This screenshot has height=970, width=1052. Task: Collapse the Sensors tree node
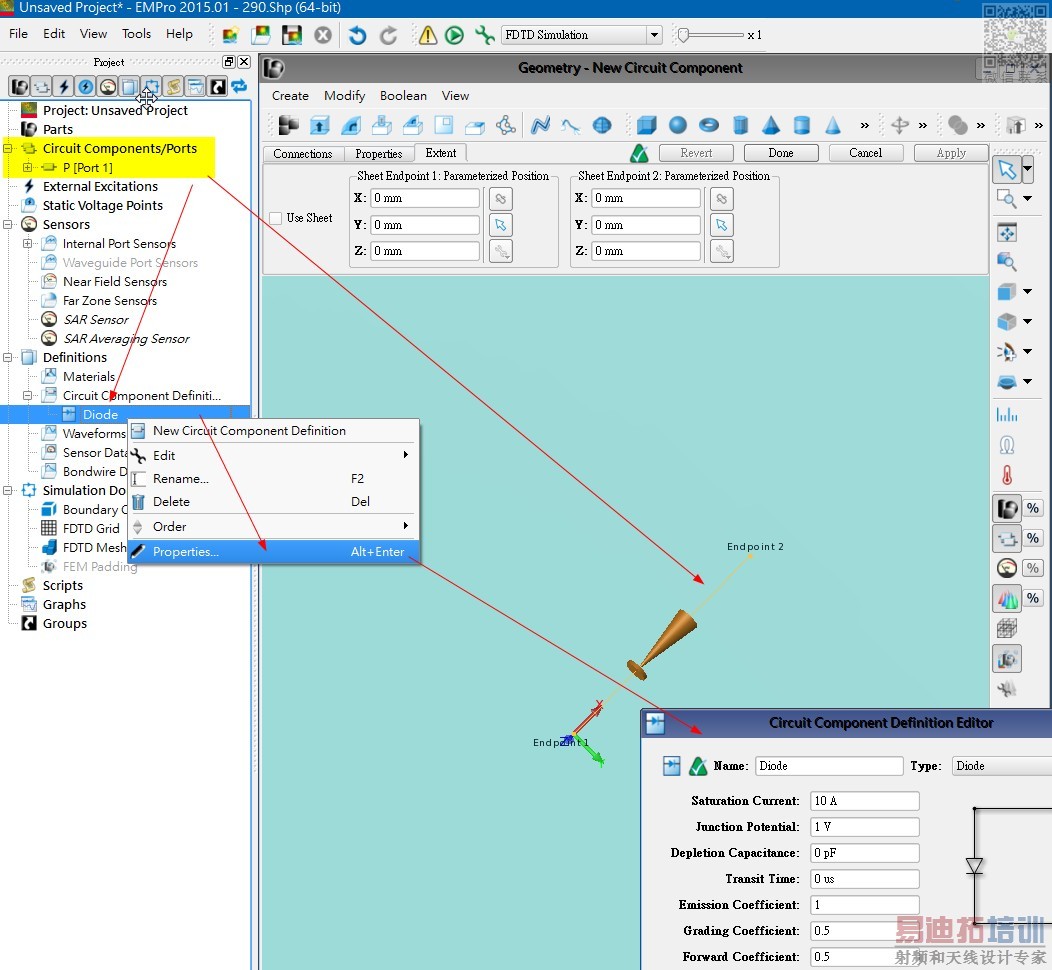pyautogui.click(x=8, y=225)
